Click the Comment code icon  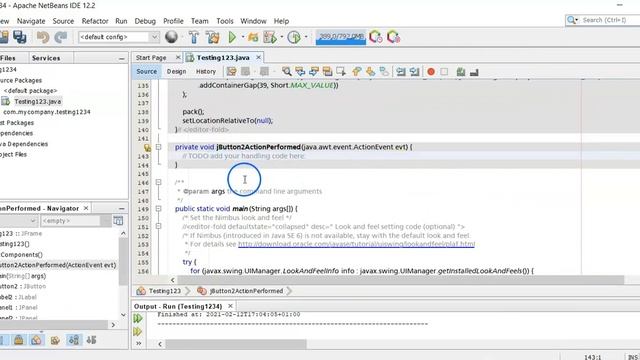pos(461,72)
